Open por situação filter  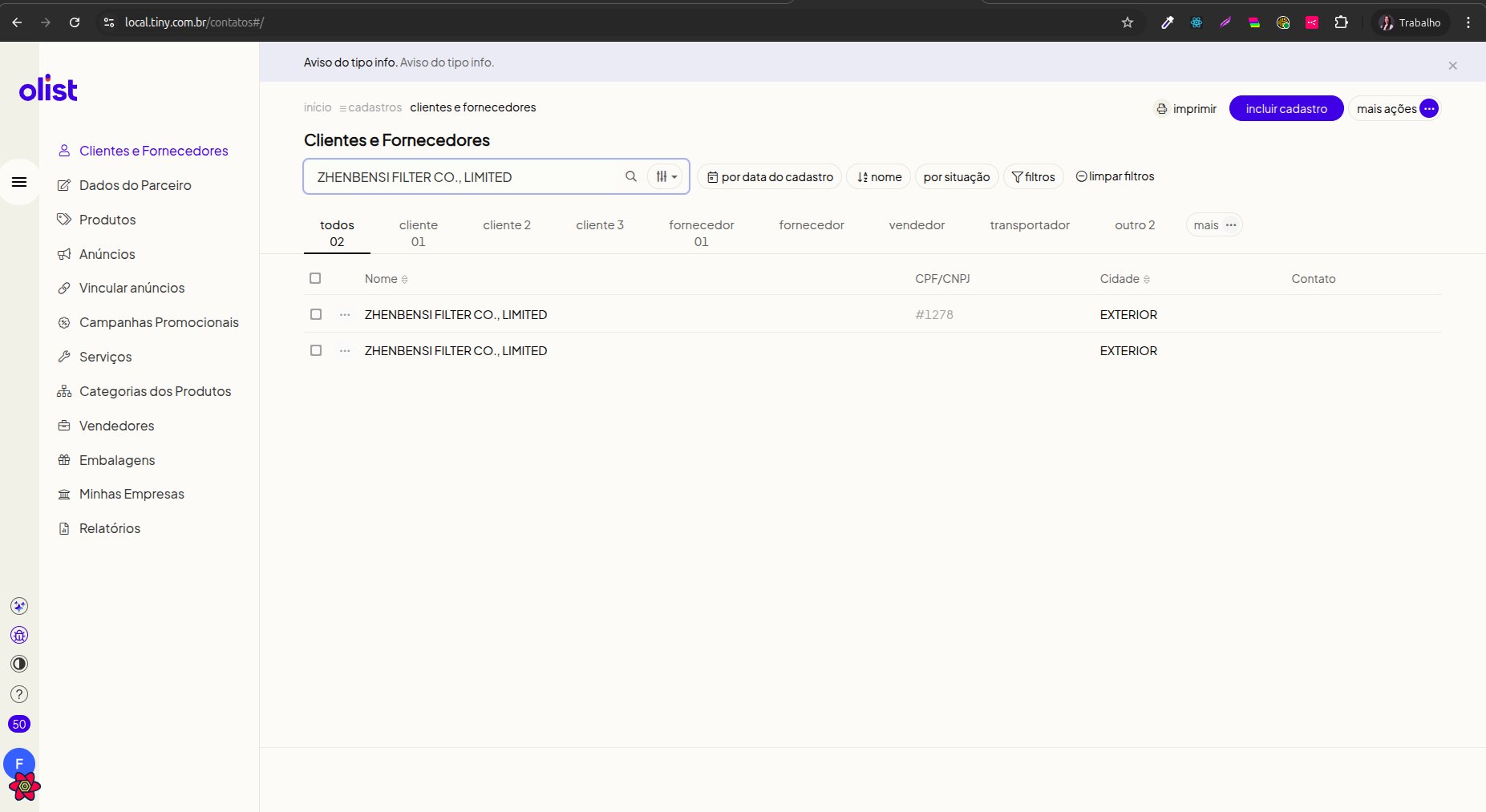pos(957,176)
